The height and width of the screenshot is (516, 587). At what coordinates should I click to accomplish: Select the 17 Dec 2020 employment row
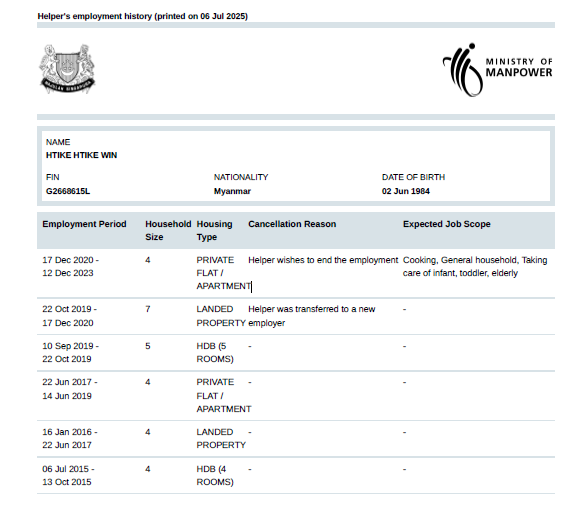[x=296, y=273]
